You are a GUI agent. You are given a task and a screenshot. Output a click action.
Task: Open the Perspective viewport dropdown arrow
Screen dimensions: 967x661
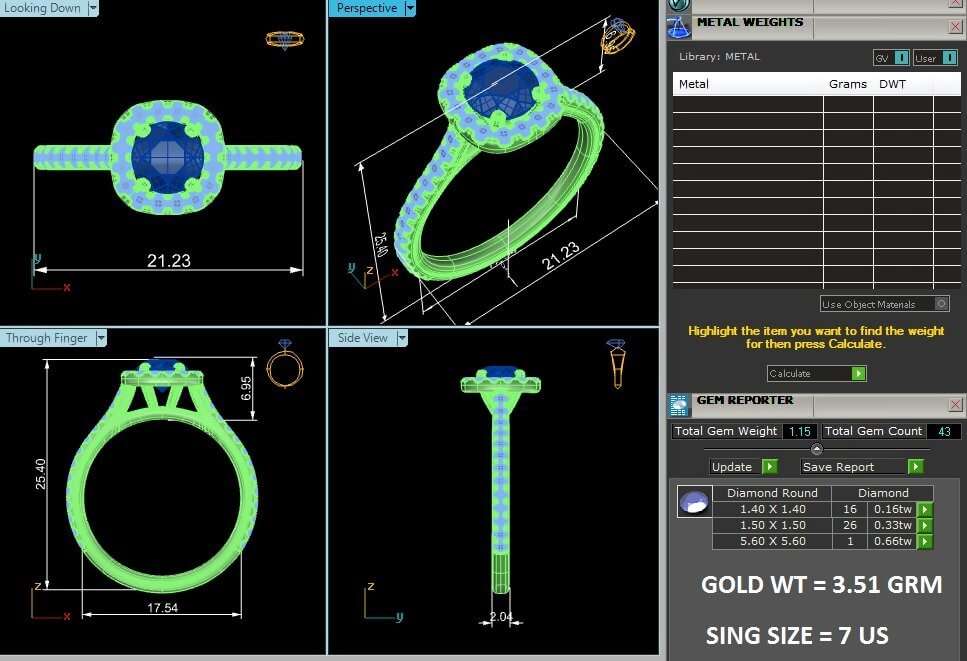click(x=409, y=8)
